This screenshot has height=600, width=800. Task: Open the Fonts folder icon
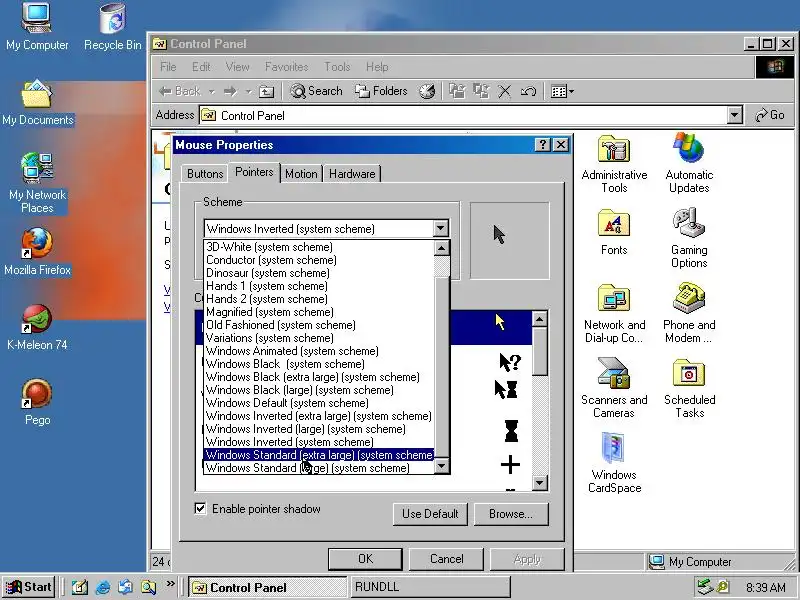[x=614, y=232]
